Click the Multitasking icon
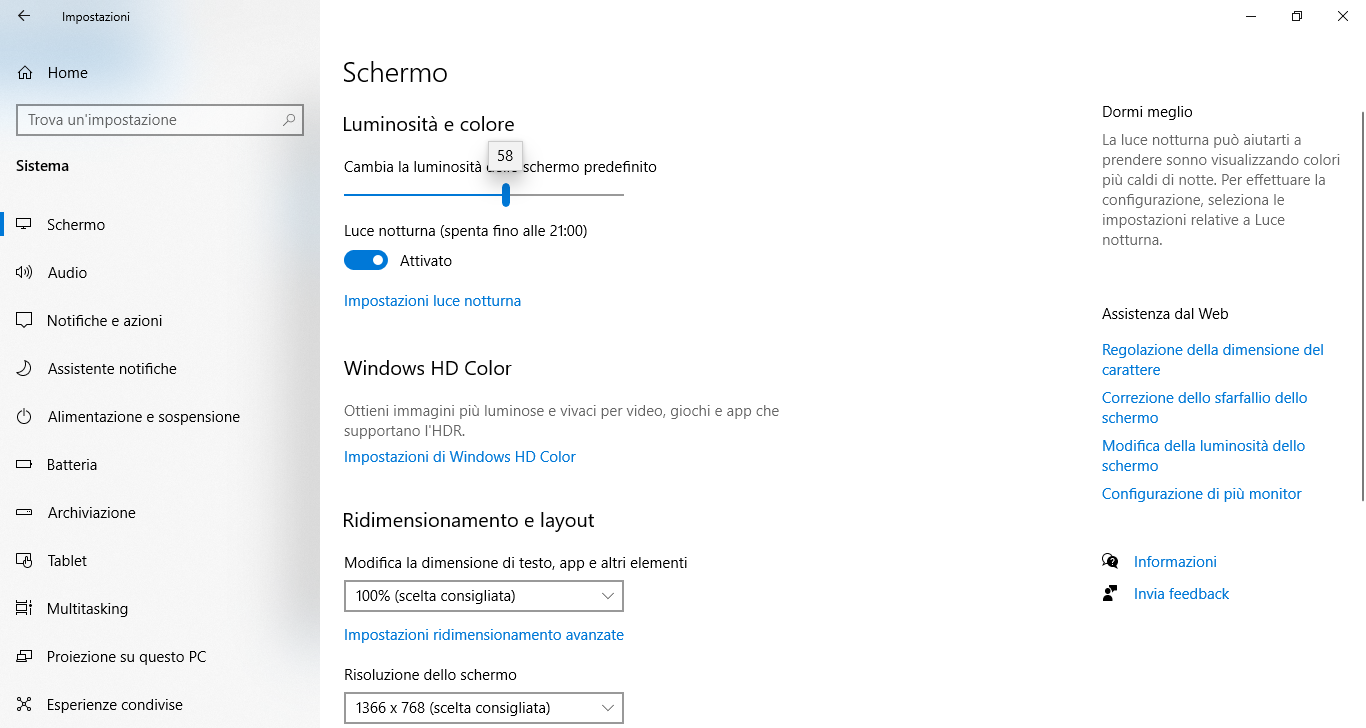 click(25, 608)
